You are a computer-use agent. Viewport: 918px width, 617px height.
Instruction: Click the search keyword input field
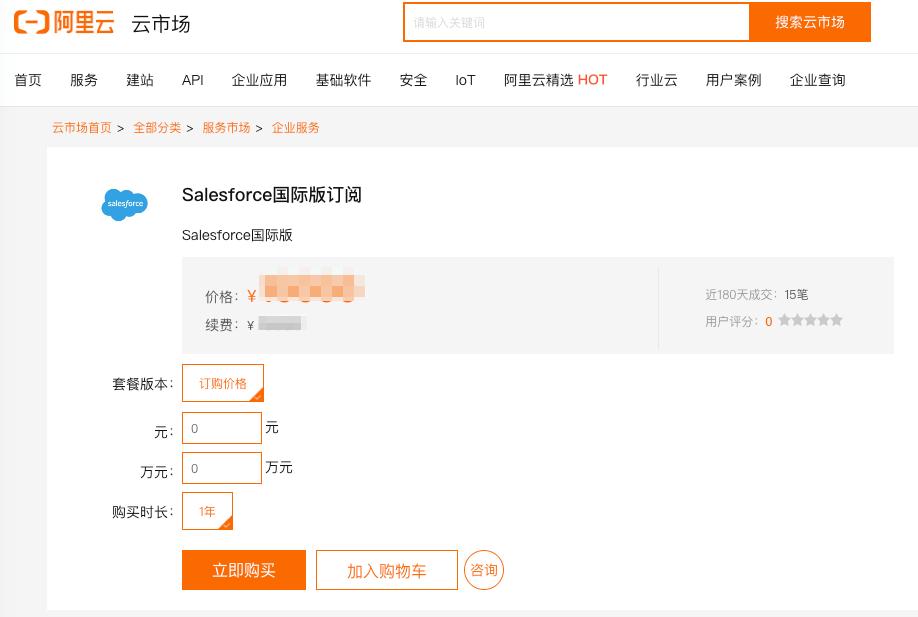coord(576,22)
